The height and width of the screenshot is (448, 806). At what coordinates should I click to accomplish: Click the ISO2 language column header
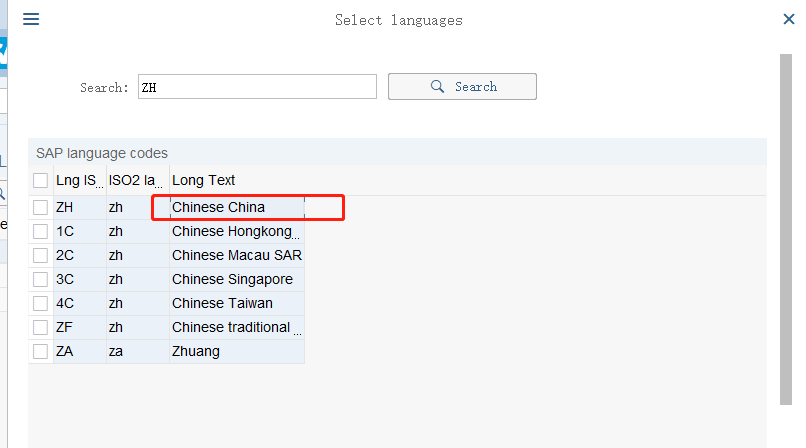[x=136, y=181]
